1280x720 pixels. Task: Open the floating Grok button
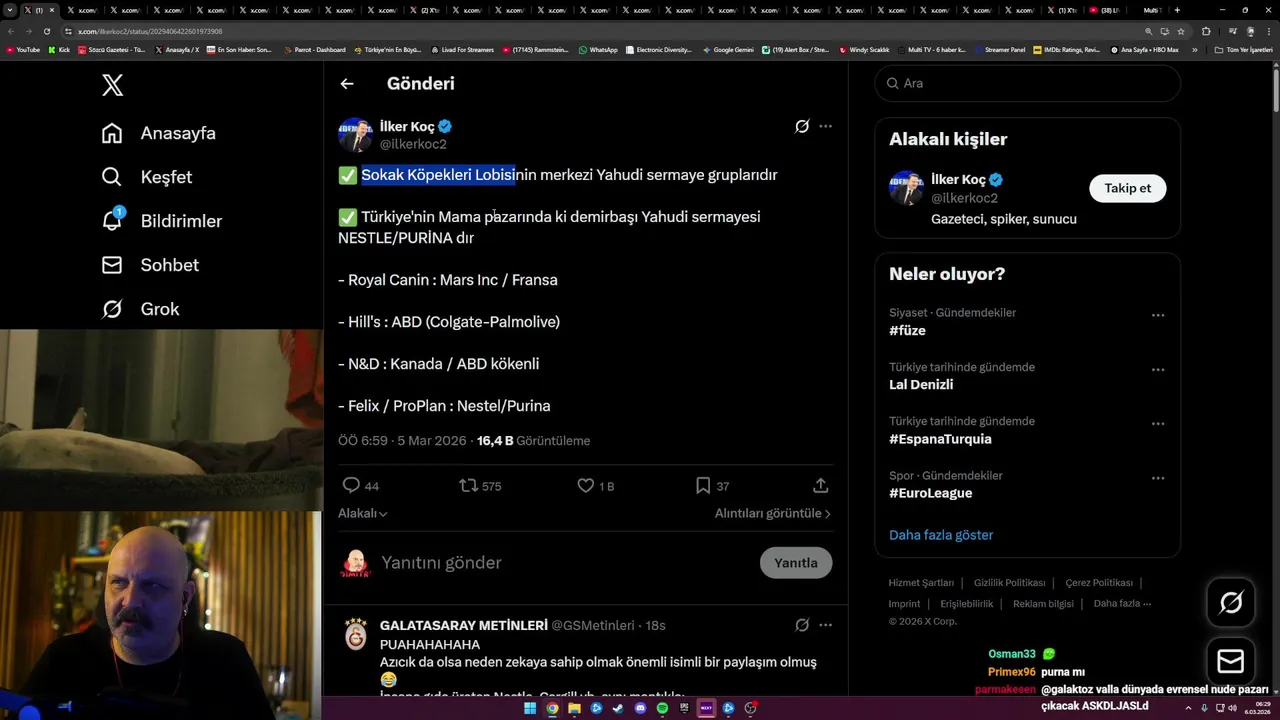click(x=1231, y=602)
